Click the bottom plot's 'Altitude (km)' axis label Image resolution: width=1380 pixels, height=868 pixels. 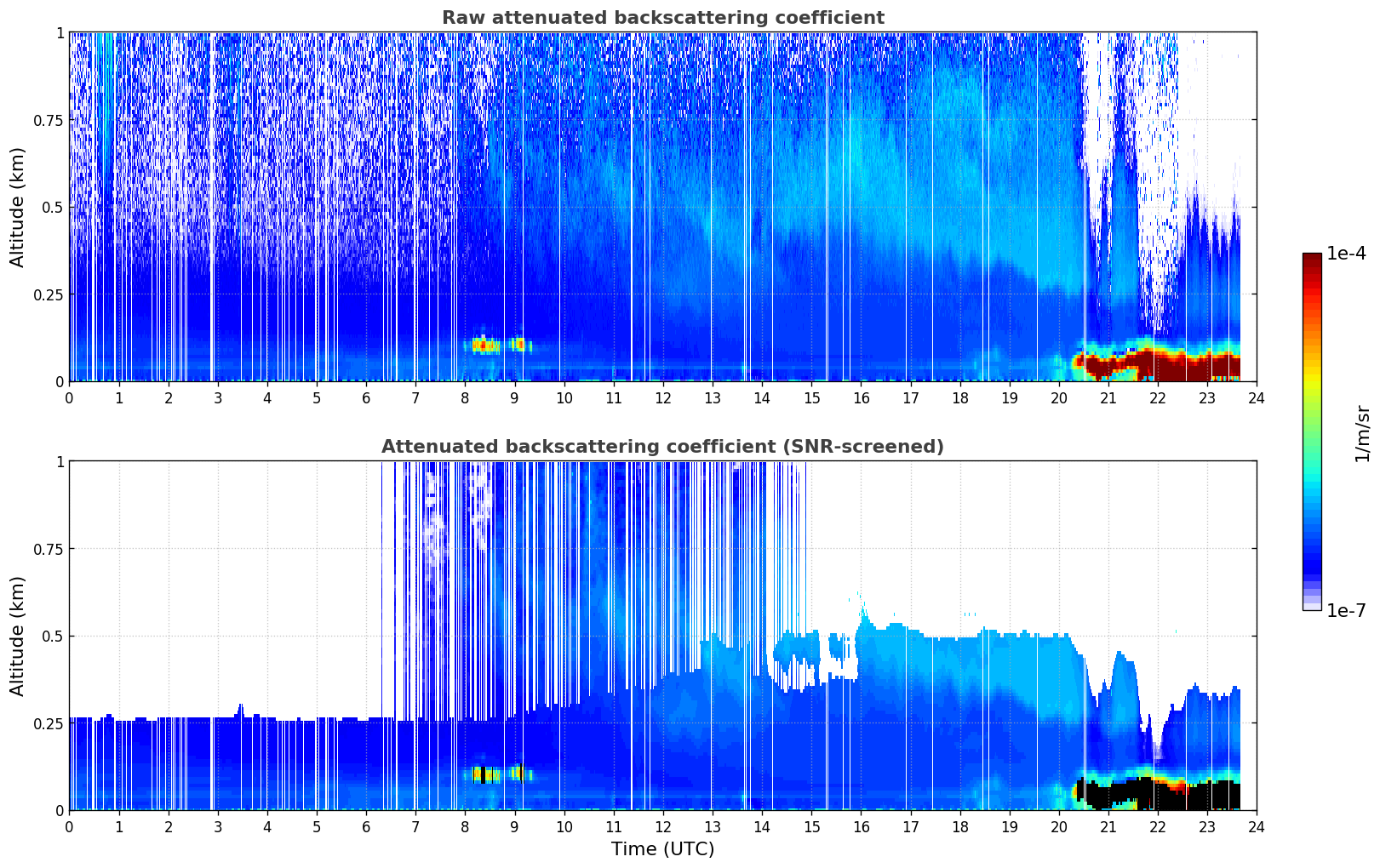pyautogui.click(x=18, y=636)
